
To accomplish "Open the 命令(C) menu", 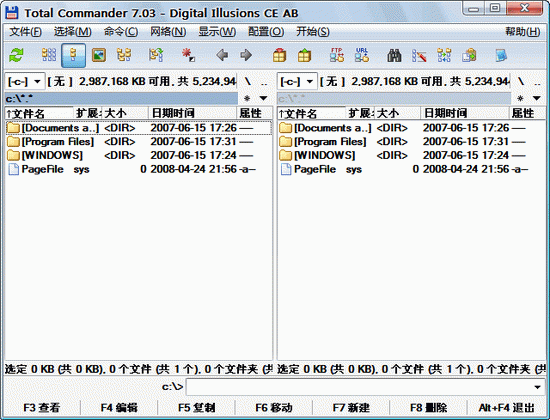I will click(x=121, y=32).
